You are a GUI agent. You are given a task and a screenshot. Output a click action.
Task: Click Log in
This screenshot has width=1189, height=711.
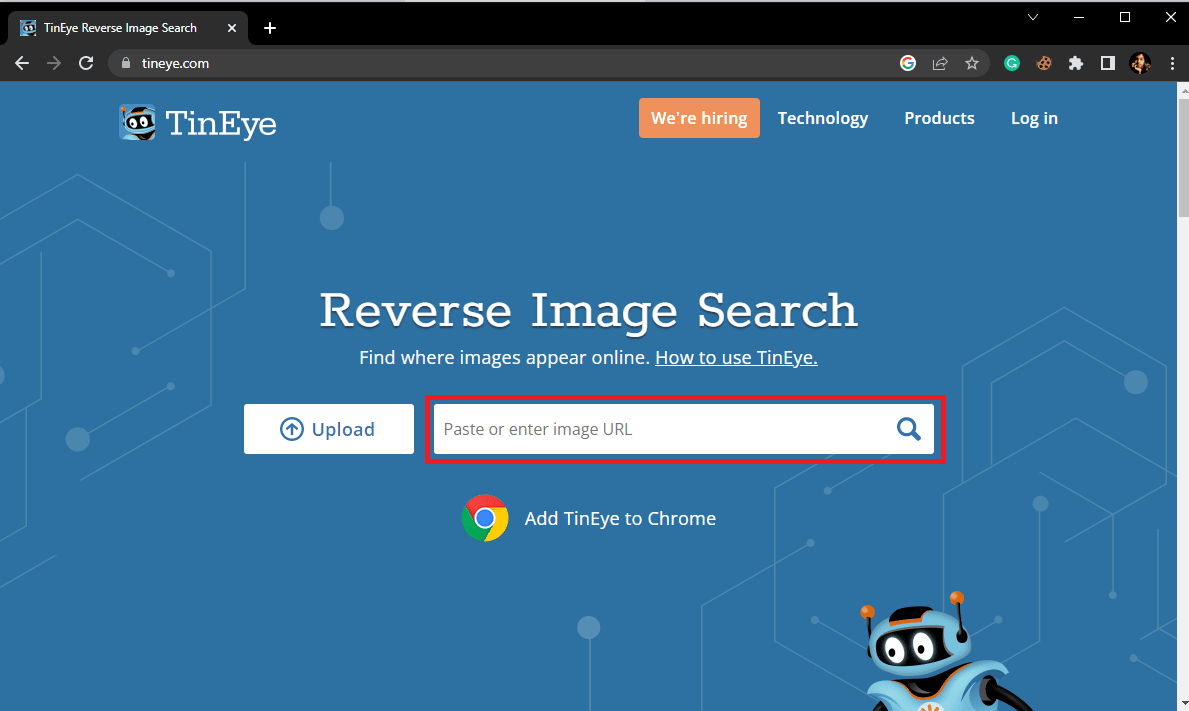[1034, 118]
